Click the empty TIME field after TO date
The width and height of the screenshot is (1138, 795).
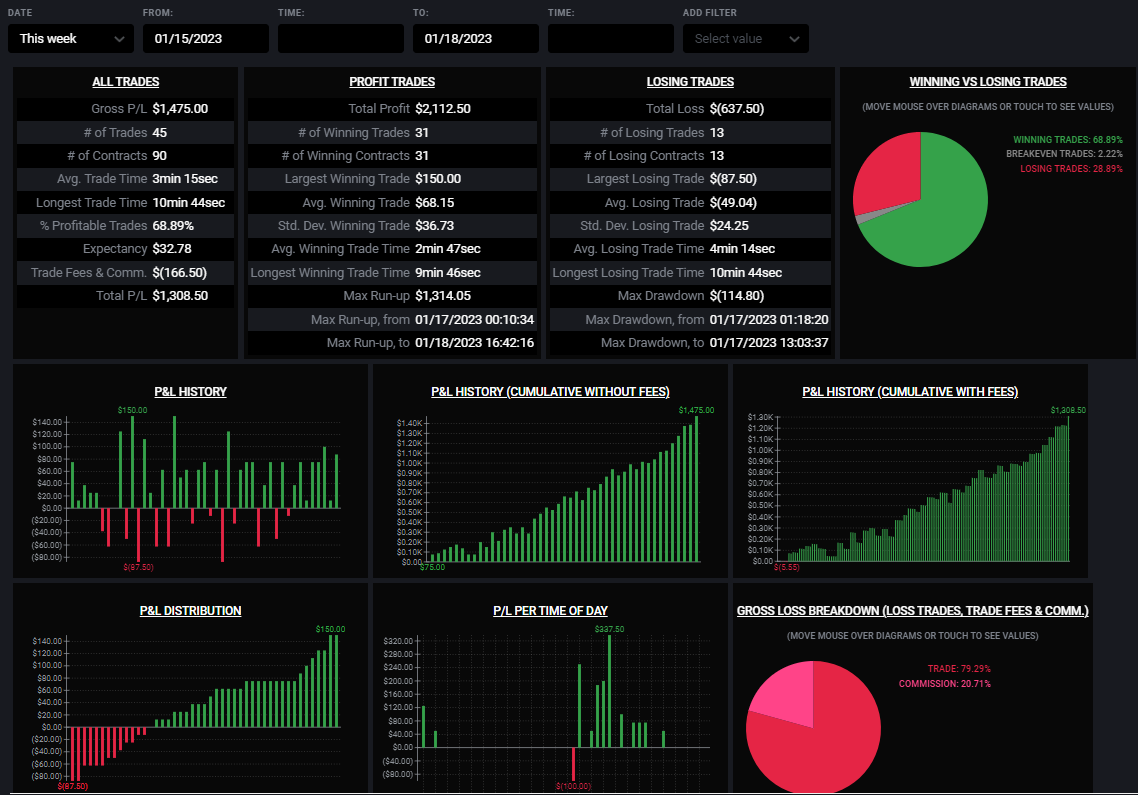click(x=610, y=38)
